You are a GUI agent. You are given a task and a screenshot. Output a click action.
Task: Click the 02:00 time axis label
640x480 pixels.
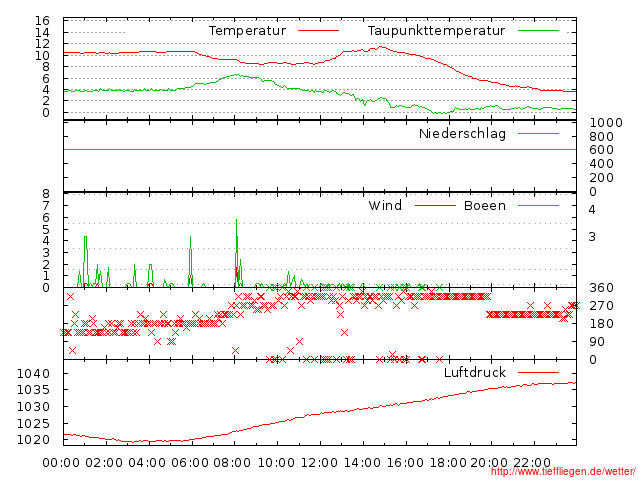(x=104, y=462)
